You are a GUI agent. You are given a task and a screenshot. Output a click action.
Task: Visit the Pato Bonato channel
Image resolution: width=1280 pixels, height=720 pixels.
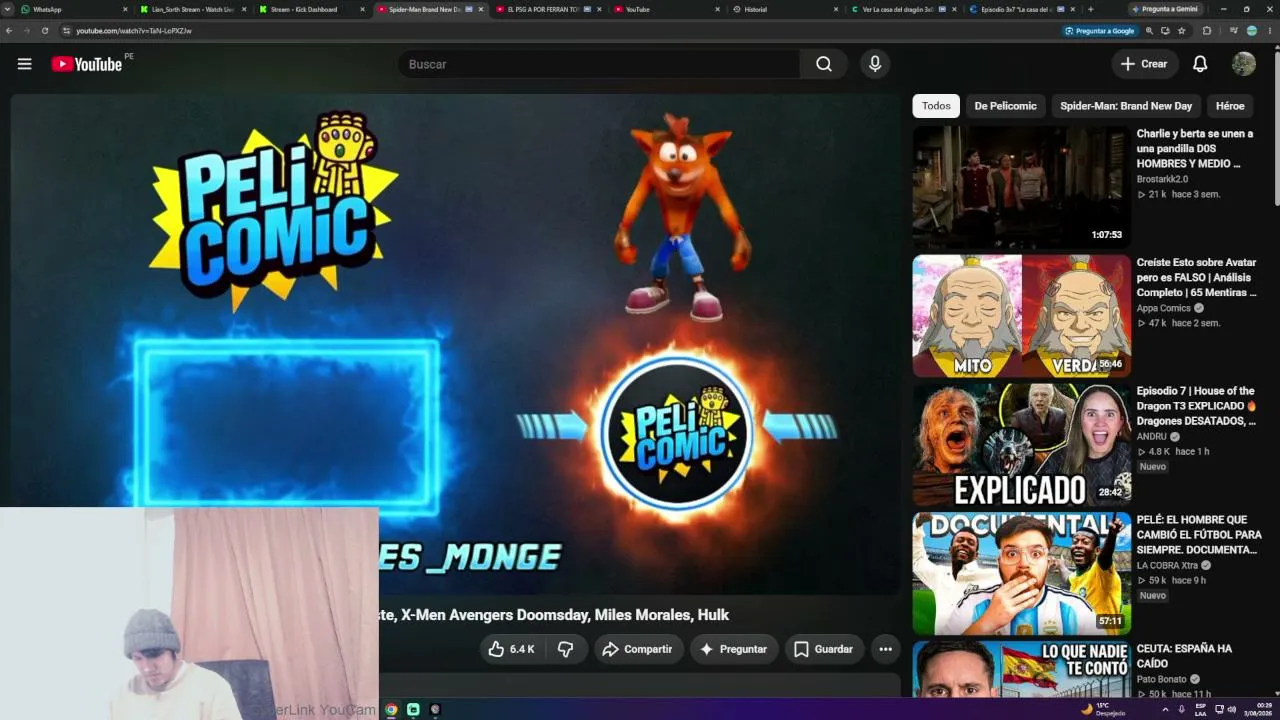1162,680
